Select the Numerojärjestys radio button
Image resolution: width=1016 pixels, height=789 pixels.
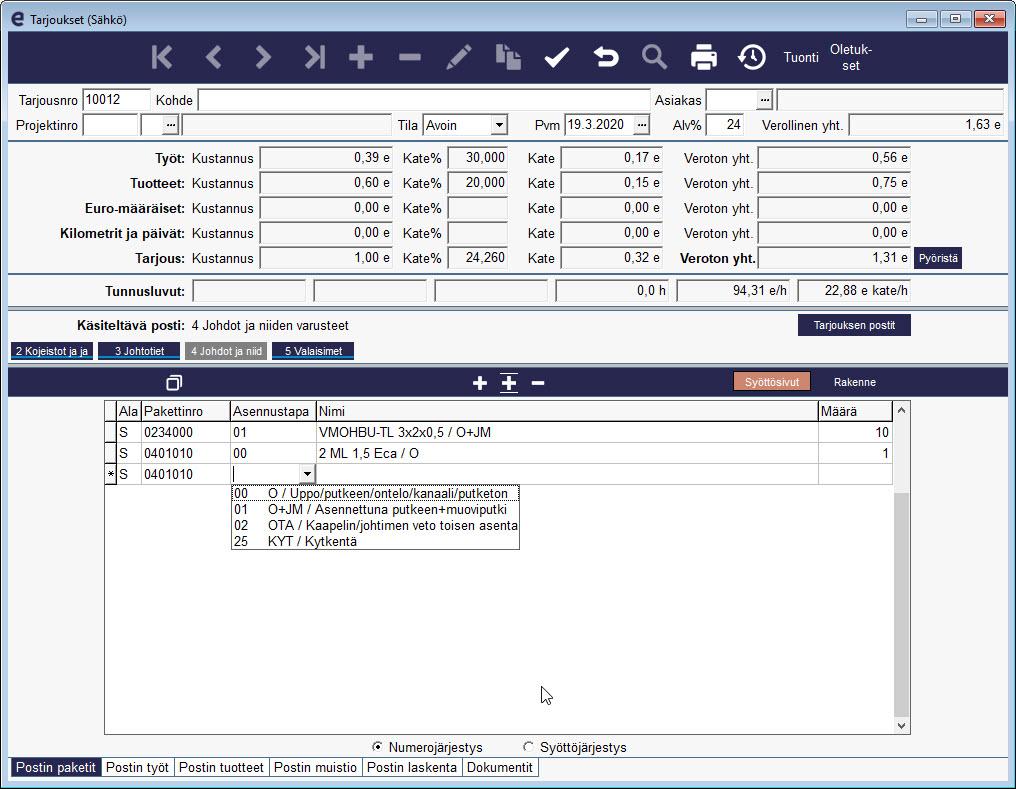coord(377,747)
